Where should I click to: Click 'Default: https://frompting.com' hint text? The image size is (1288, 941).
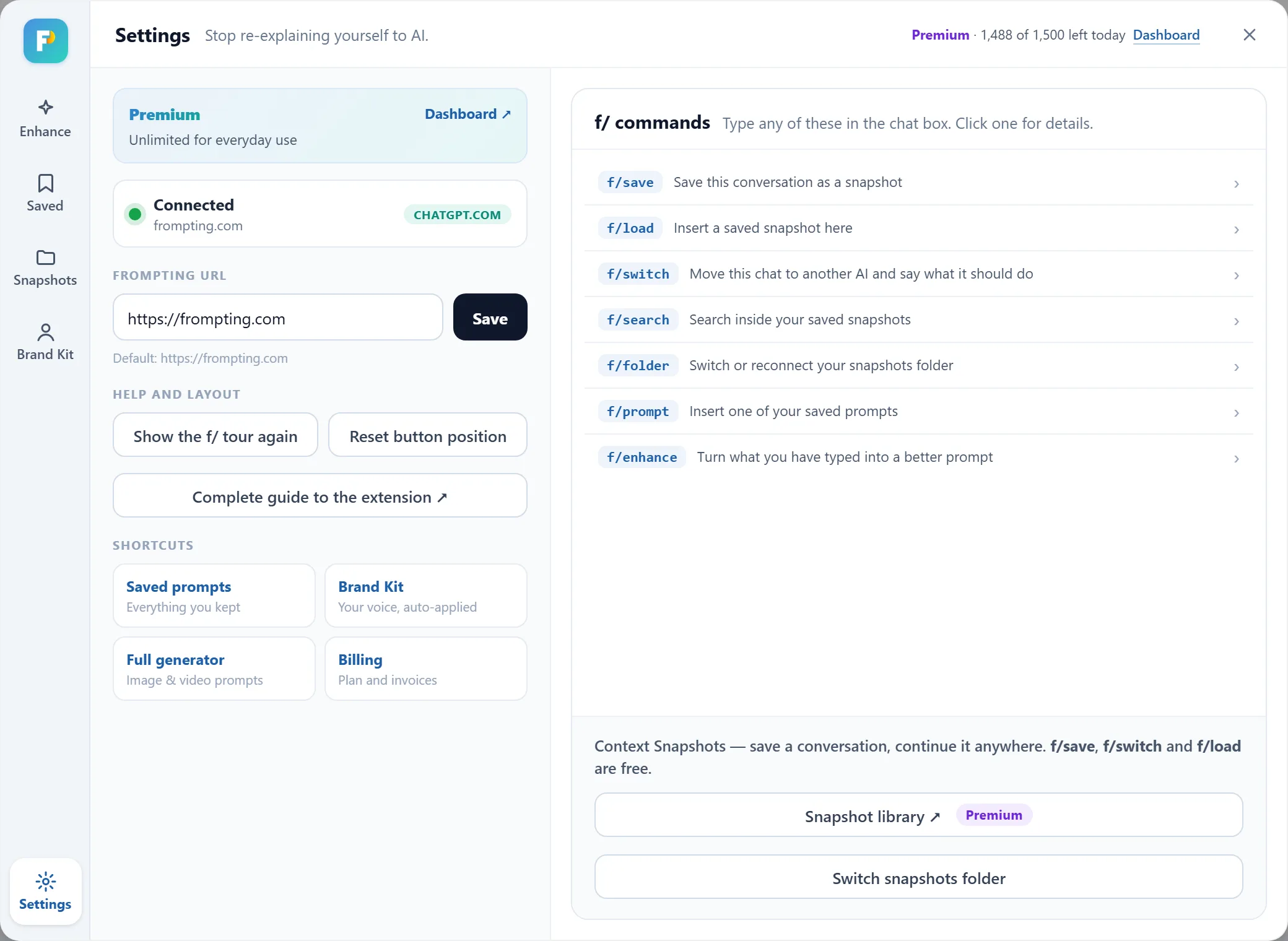coord(200,358)
